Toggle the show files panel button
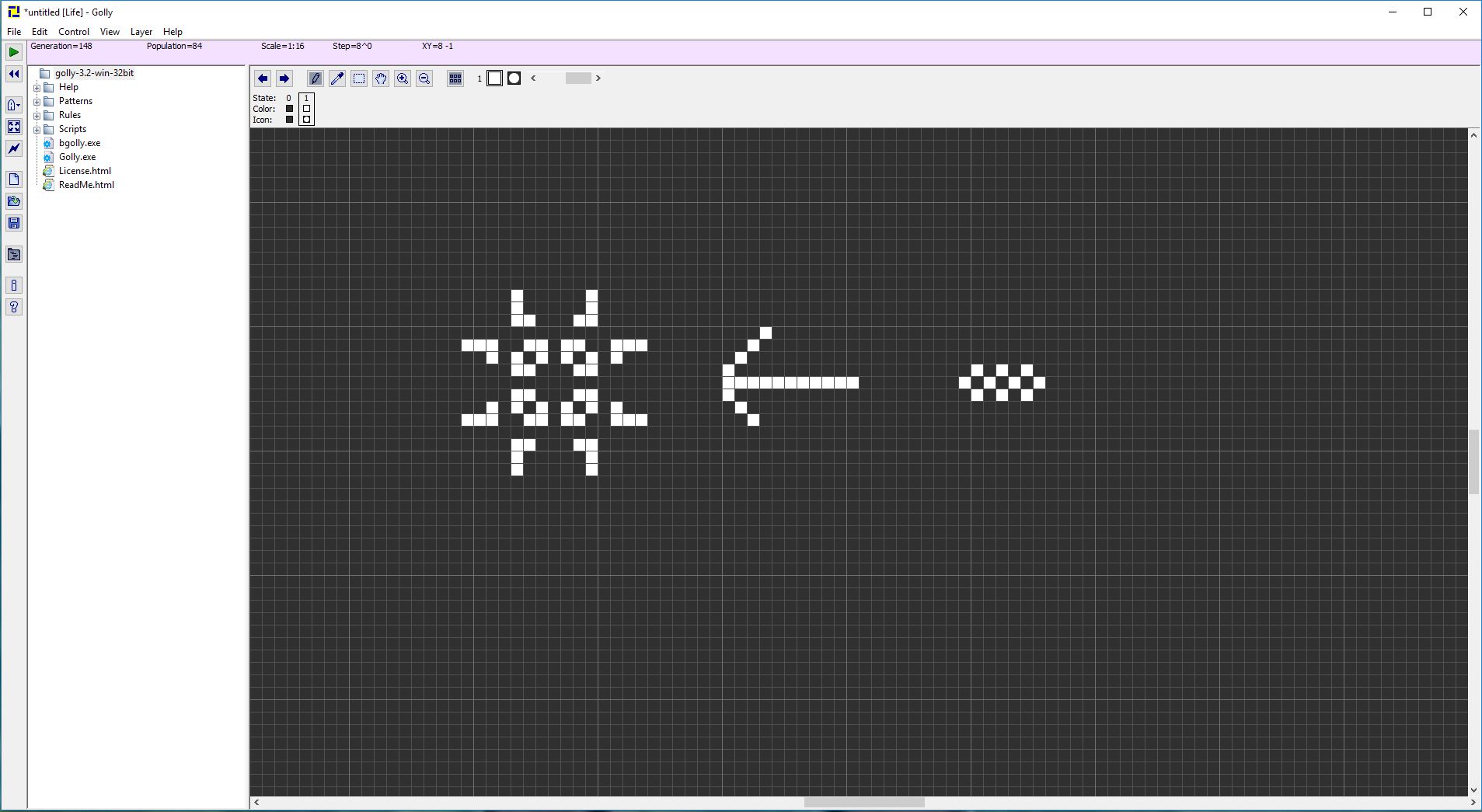The height and width of the screenshot is (812, 1482). point(14,254)
